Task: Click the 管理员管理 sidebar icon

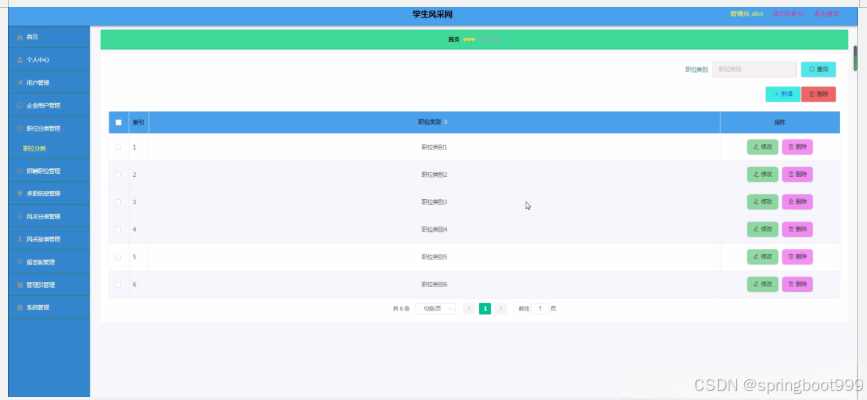Action: coord(20,285)
